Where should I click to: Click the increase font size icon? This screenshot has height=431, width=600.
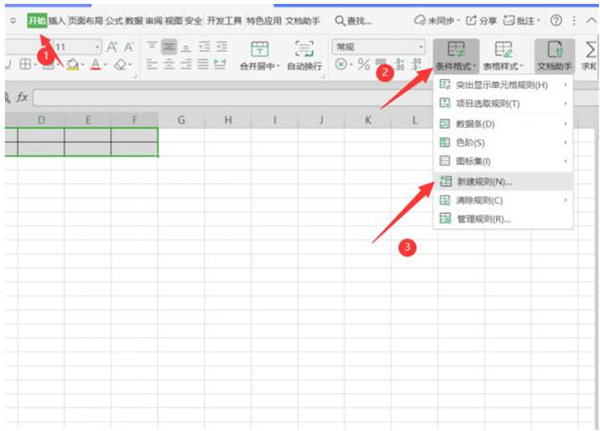(112, 47)
